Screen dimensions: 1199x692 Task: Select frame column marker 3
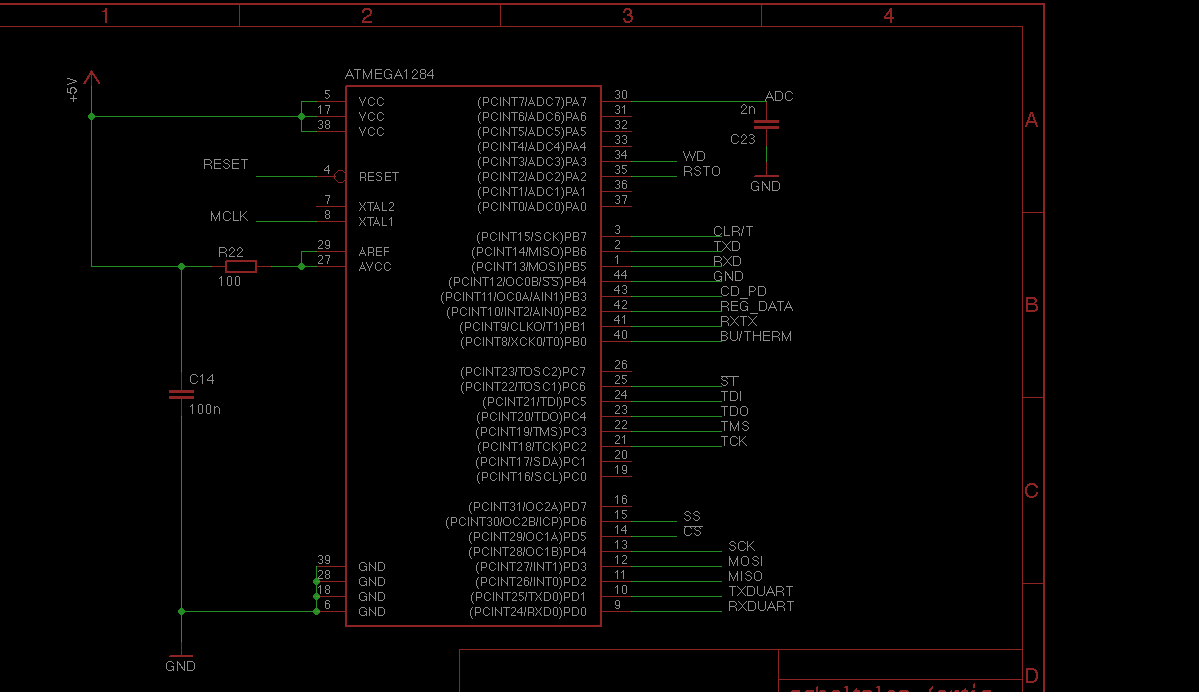[628, 15]
